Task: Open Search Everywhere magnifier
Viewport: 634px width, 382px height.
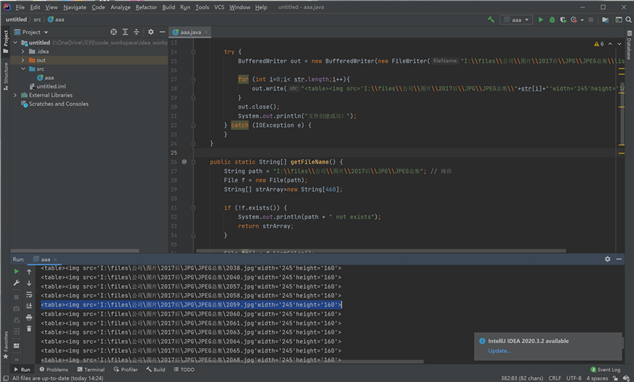Action: pyautogui.click(x=629, y=19)
